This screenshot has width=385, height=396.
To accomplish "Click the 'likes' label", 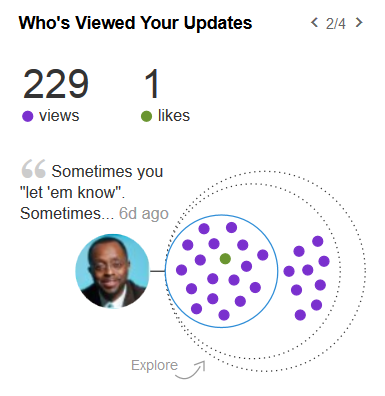I will pyautogui.click(x=174, y=116).
